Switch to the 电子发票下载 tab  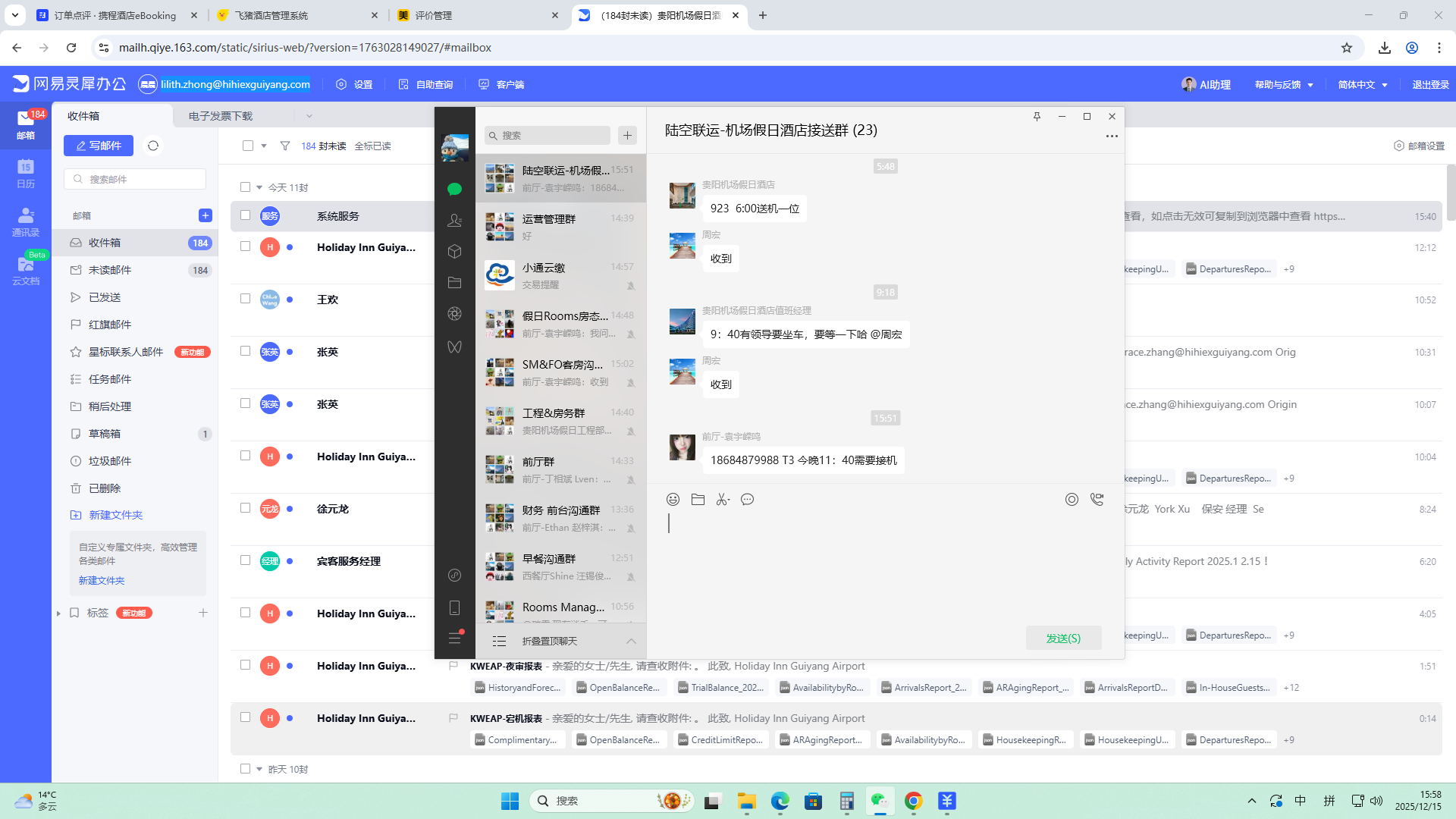tap(221, 116)
